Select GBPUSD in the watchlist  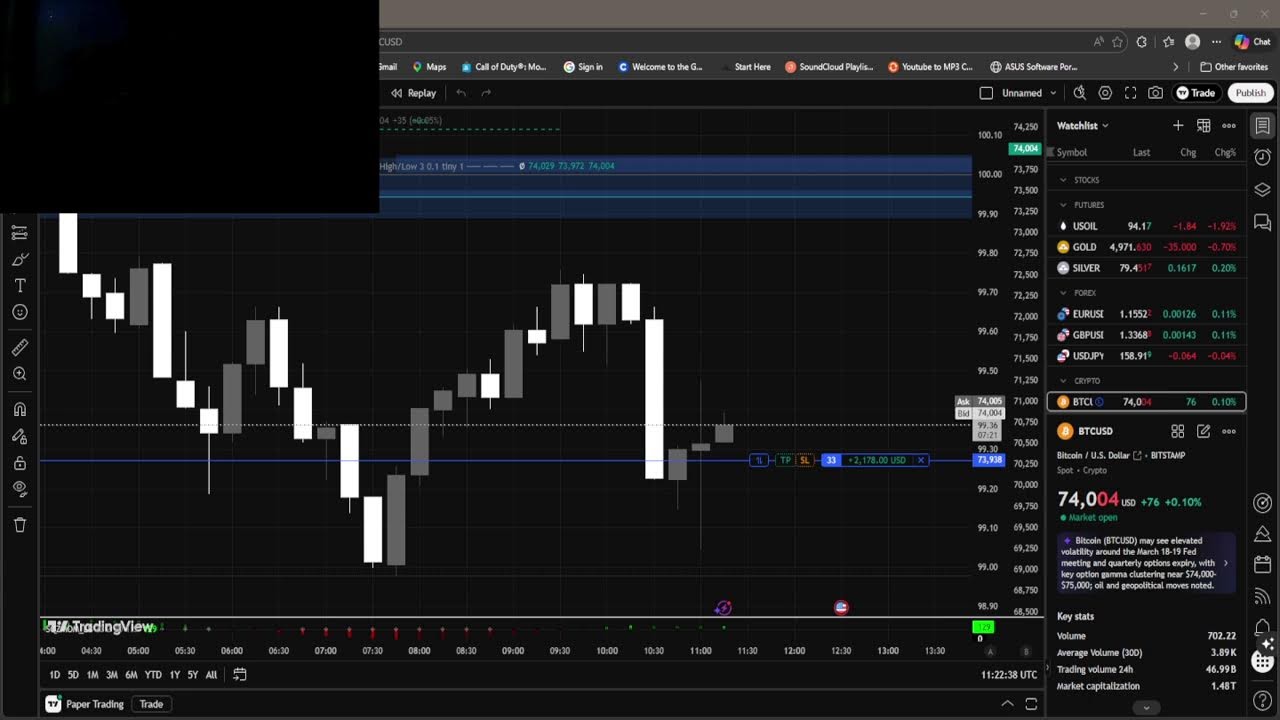coord(1146,335)
